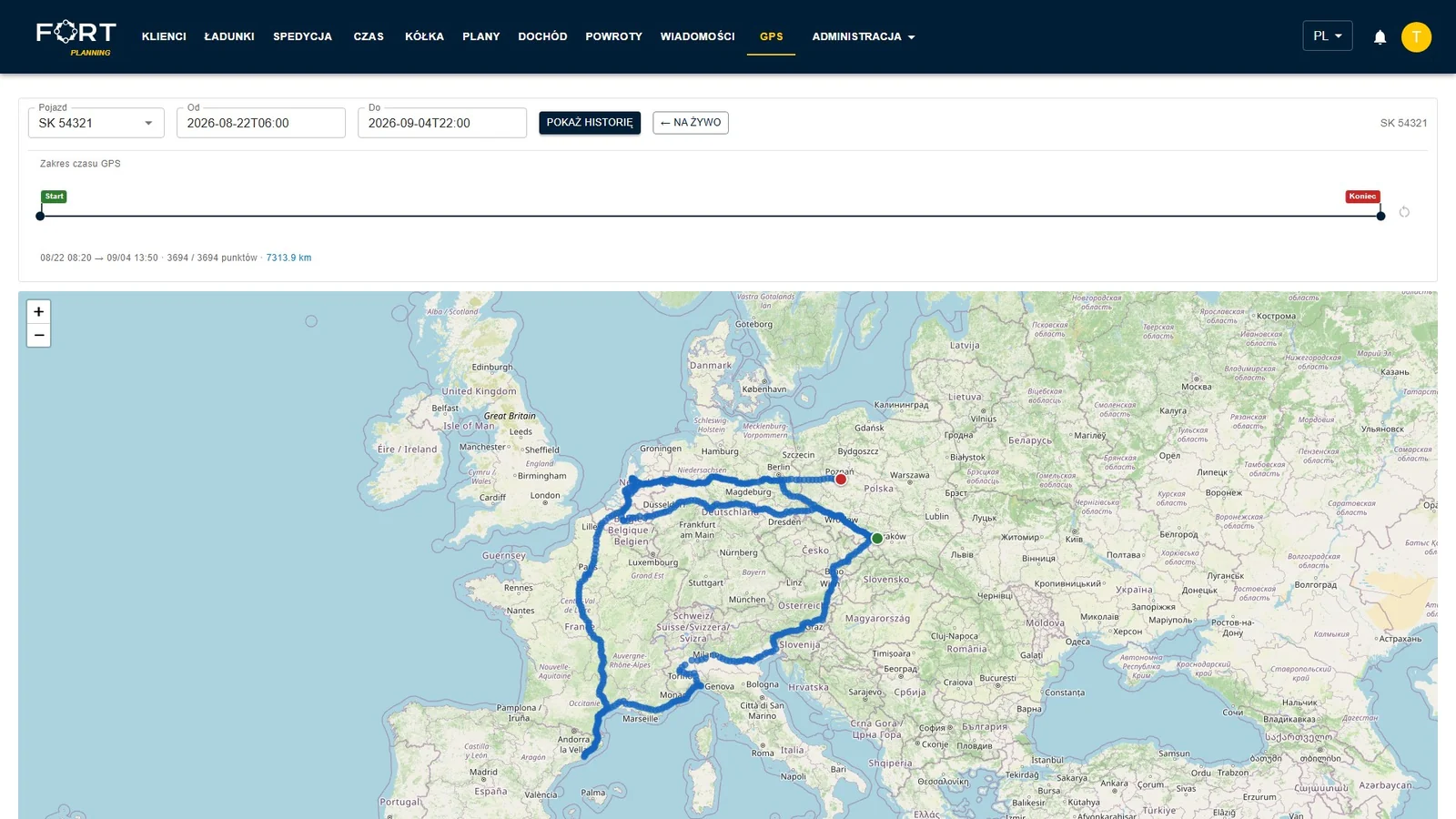Go to Plany

[x=481, y=36]
